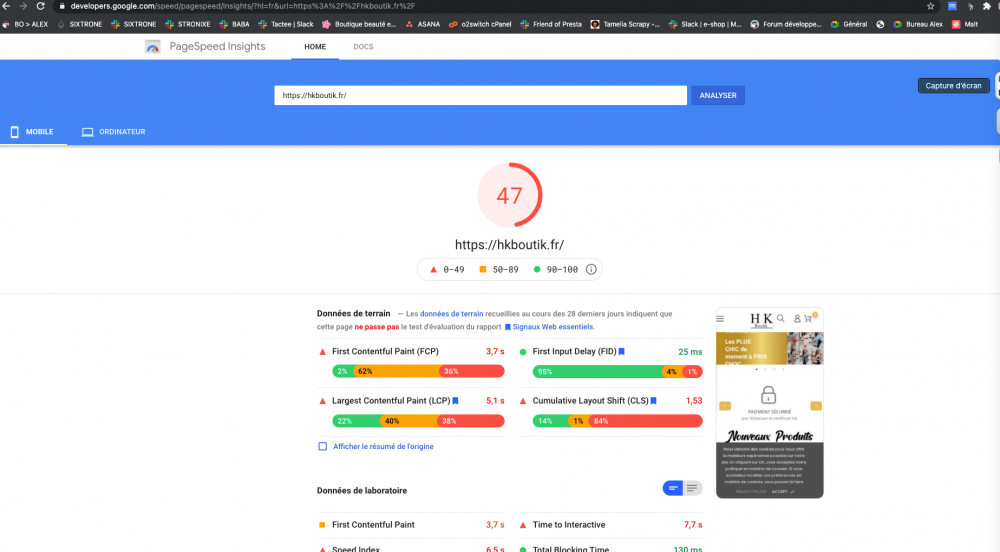Tick the Afficher le résumé de l'origine checkbox
Screen dimensions: 1000x552
323,446
